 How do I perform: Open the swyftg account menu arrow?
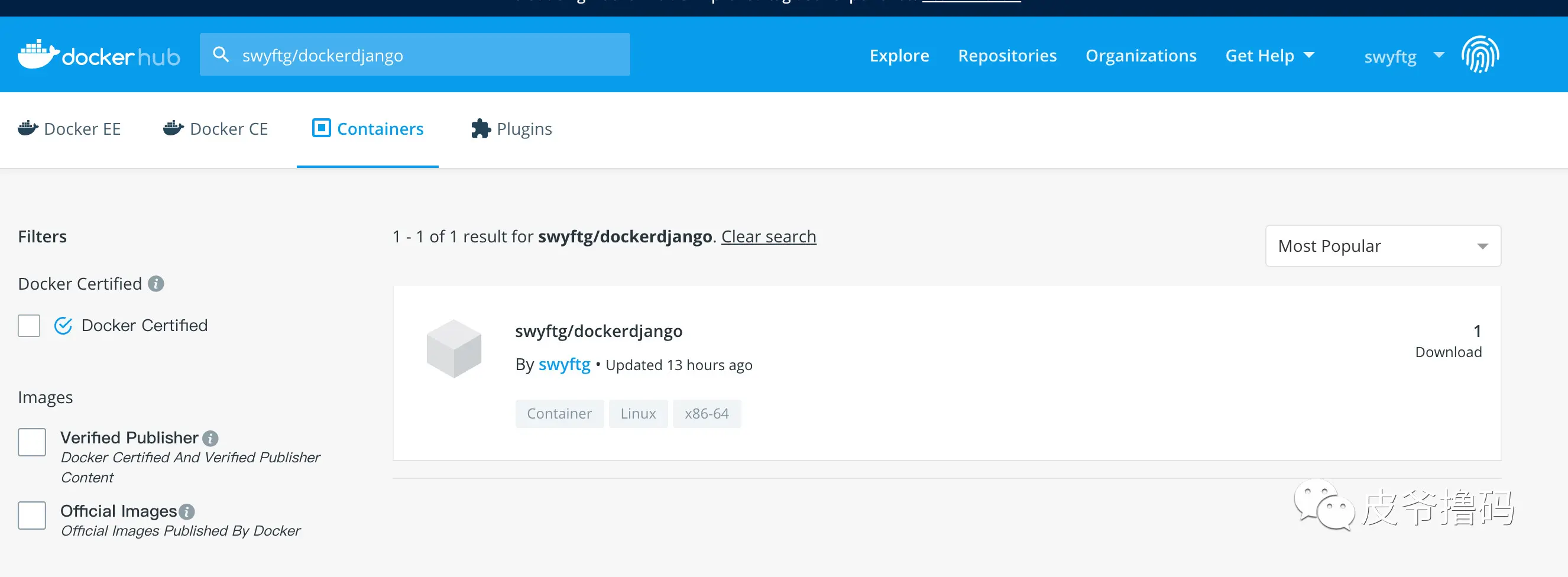[x=1439, y=55]
